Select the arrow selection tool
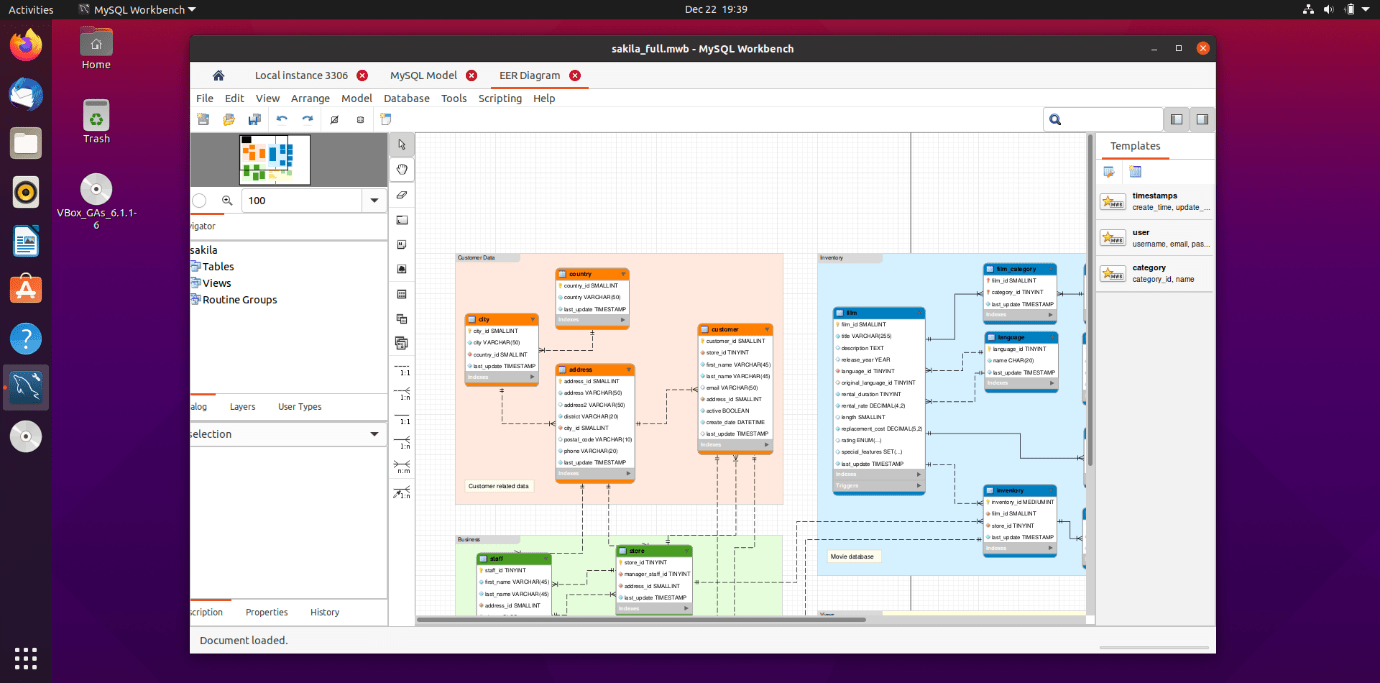 402,144
